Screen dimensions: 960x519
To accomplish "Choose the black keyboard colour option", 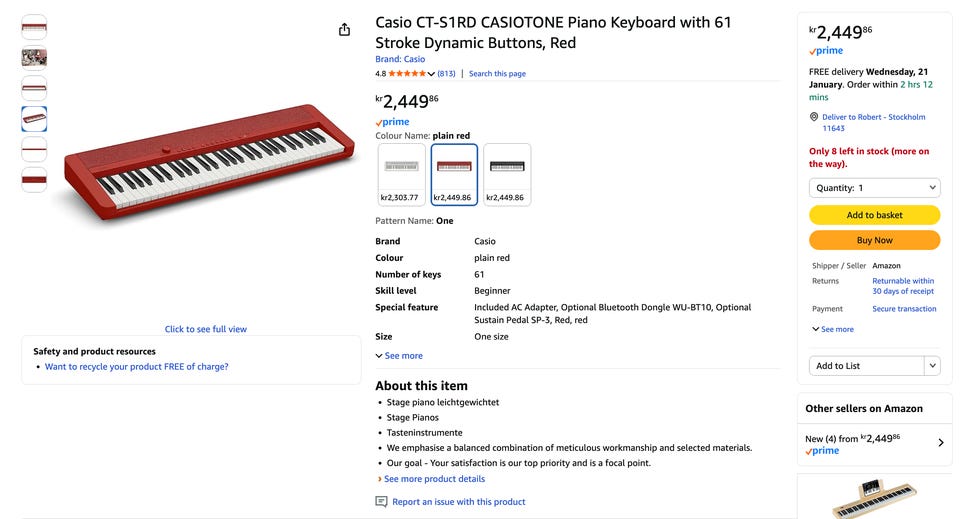I will tap(507, 174).
